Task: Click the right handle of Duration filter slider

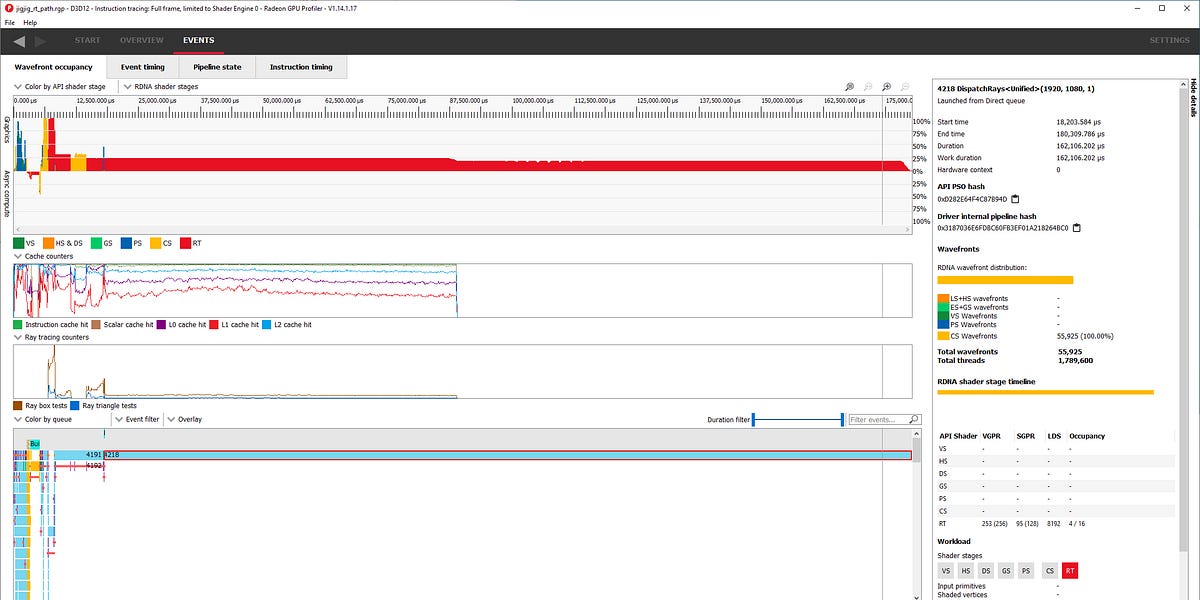Action: tap(842, 420)
